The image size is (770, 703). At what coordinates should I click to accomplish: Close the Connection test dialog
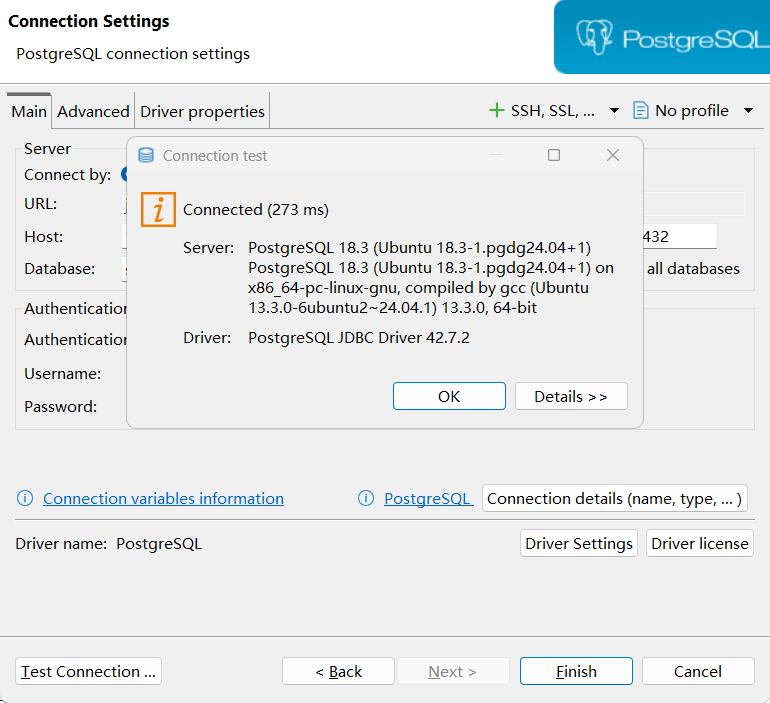point(613,155)
